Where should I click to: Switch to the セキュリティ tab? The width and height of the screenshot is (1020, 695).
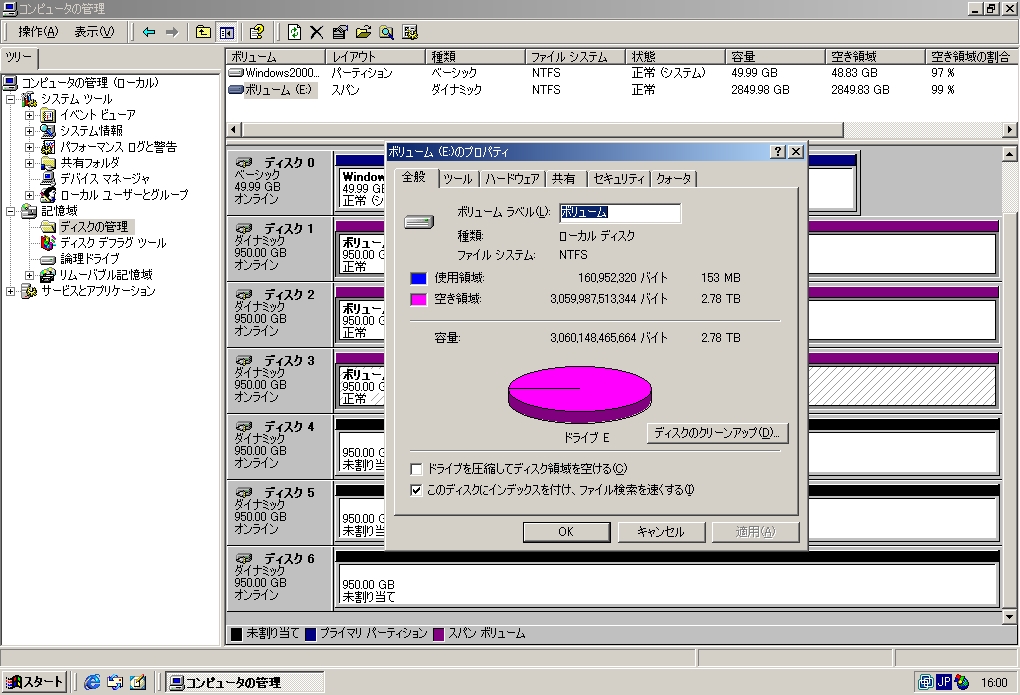(617, 179)
